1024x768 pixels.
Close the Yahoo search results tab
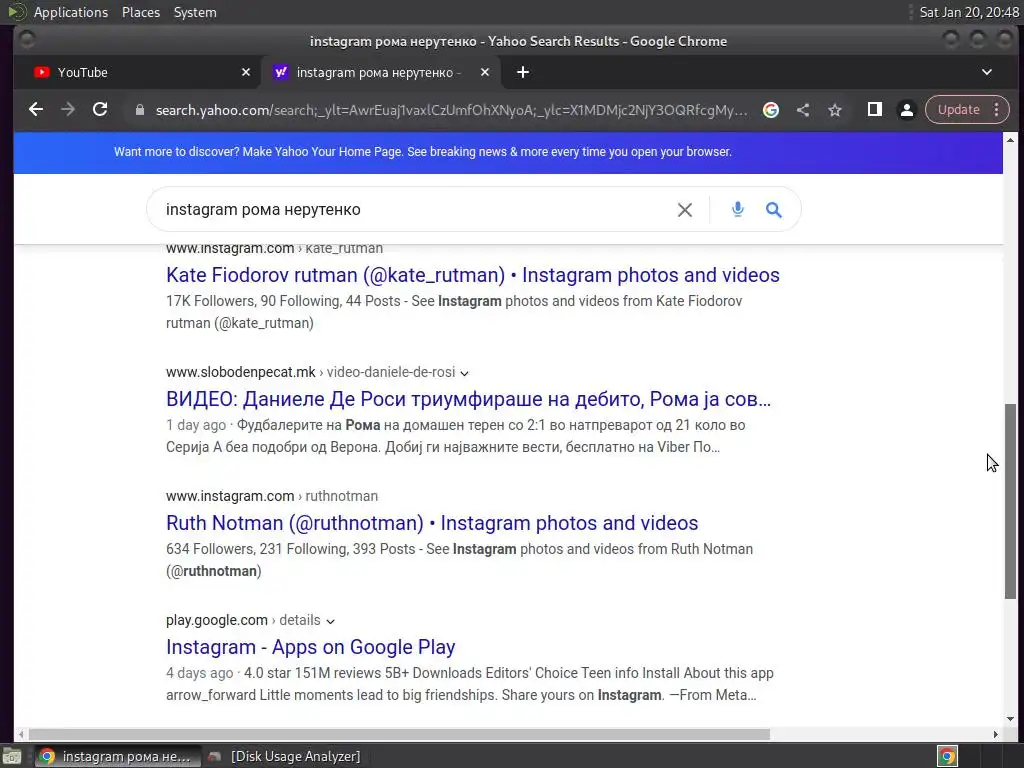click(485, 72)
